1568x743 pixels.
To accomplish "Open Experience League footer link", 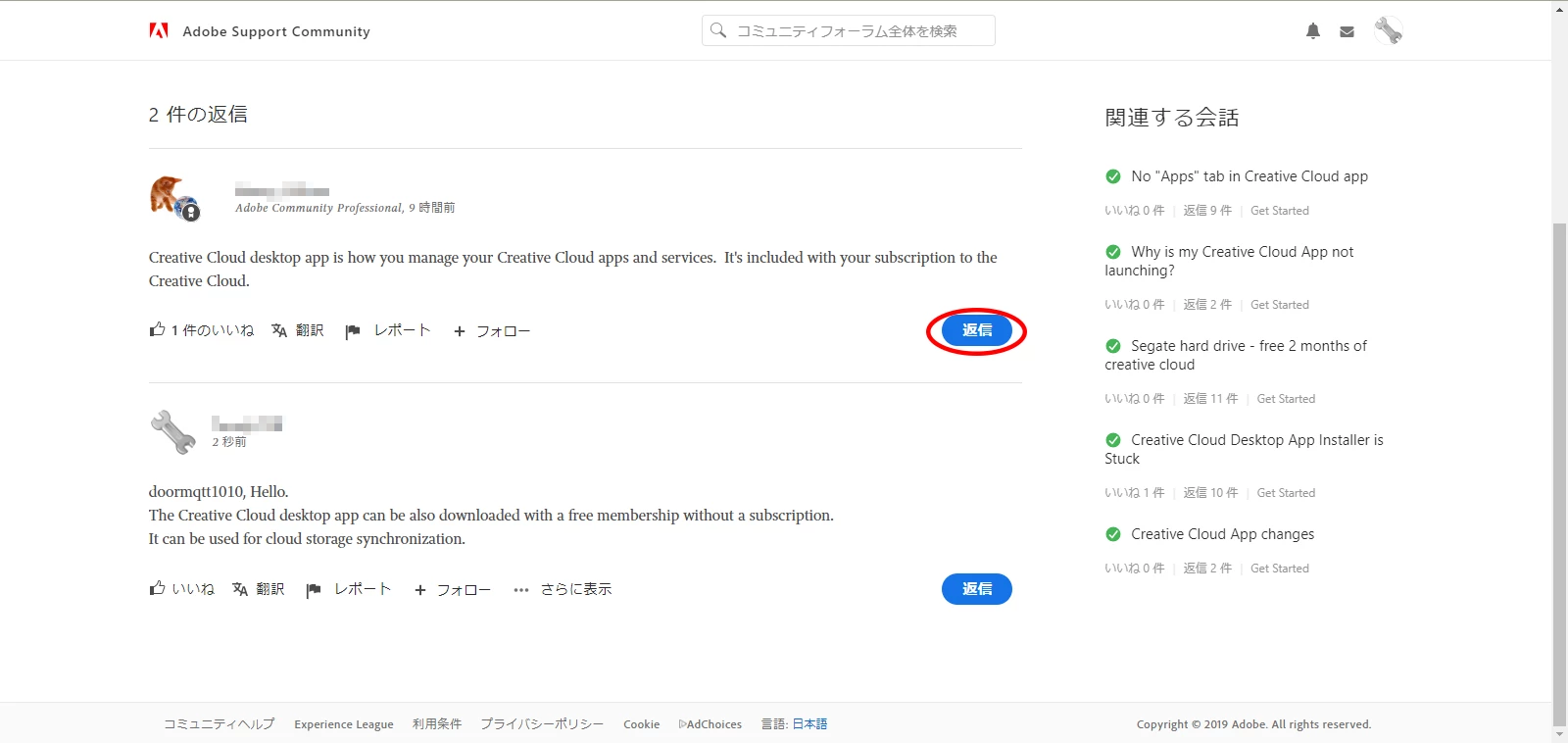I will (344, 724).
